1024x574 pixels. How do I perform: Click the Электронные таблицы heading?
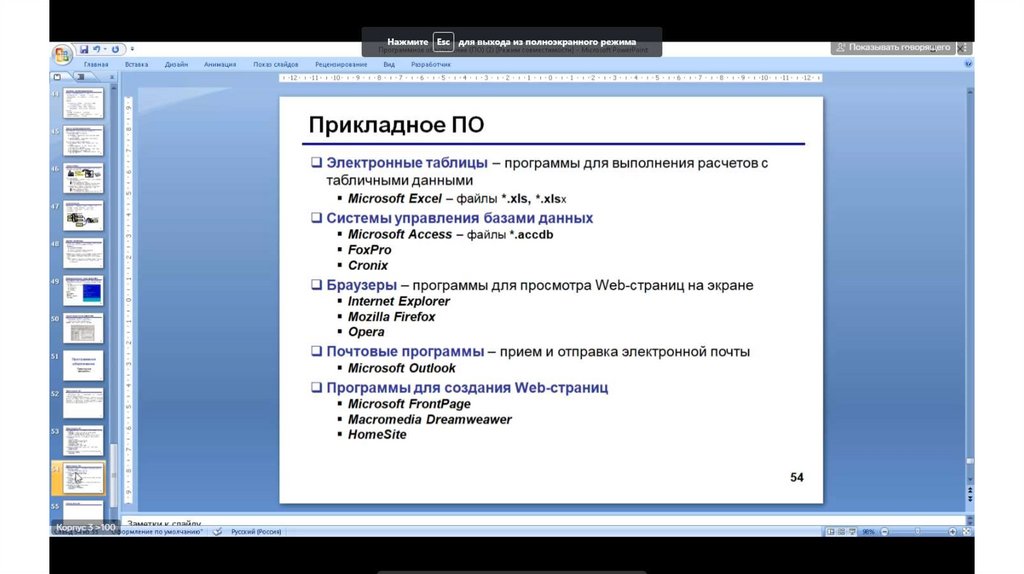tap(407, 163)
